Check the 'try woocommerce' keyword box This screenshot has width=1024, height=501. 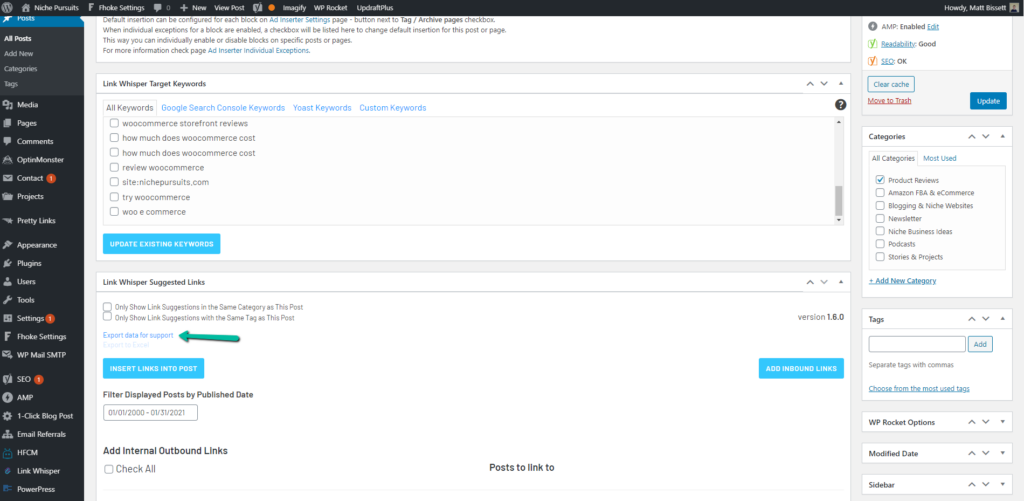[114, 197]
